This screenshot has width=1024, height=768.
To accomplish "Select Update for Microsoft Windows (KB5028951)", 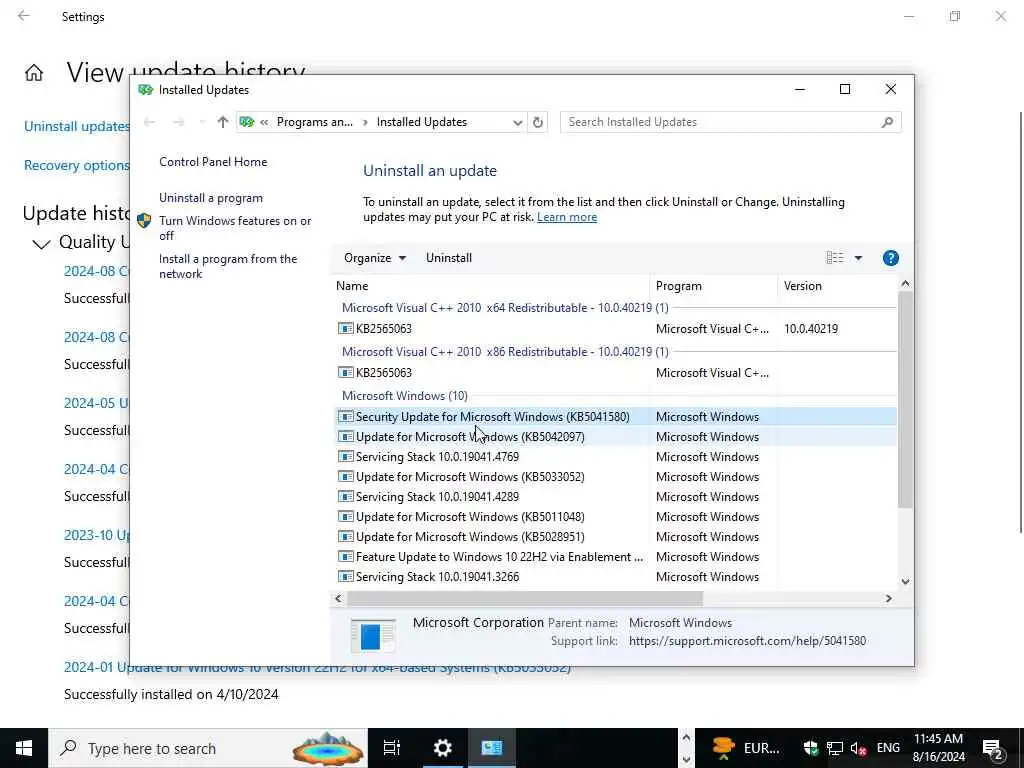I will (616, 537).
